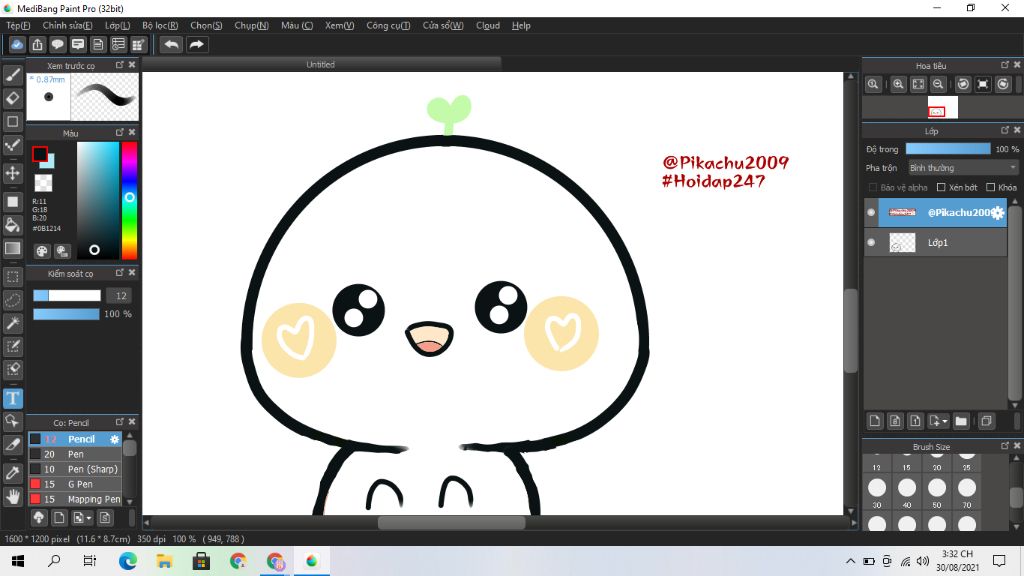1024x576 pixels.
Task: Fit canvas to window in Navigator
Action: pyautogui.click(x=918, y=84)
